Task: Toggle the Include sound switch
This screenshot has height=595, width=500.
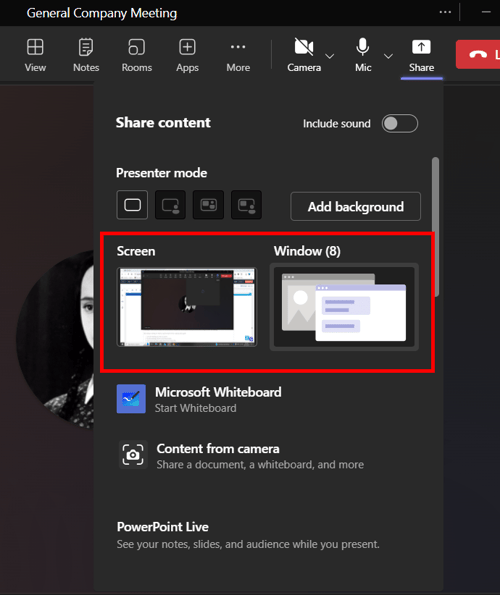Action: point(400,123)
